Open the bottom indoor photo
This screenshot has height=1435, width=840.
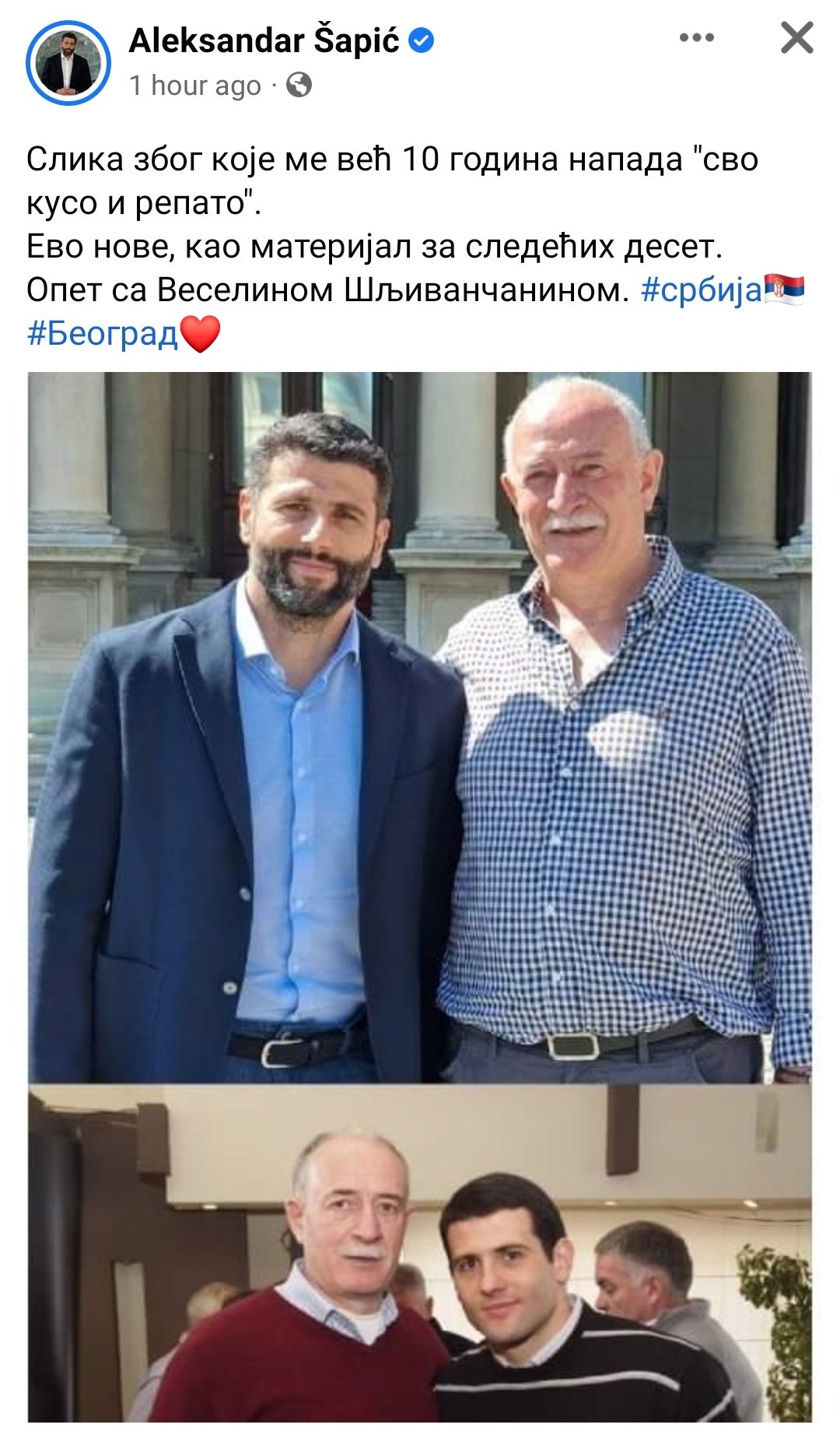coord(420,1259)
